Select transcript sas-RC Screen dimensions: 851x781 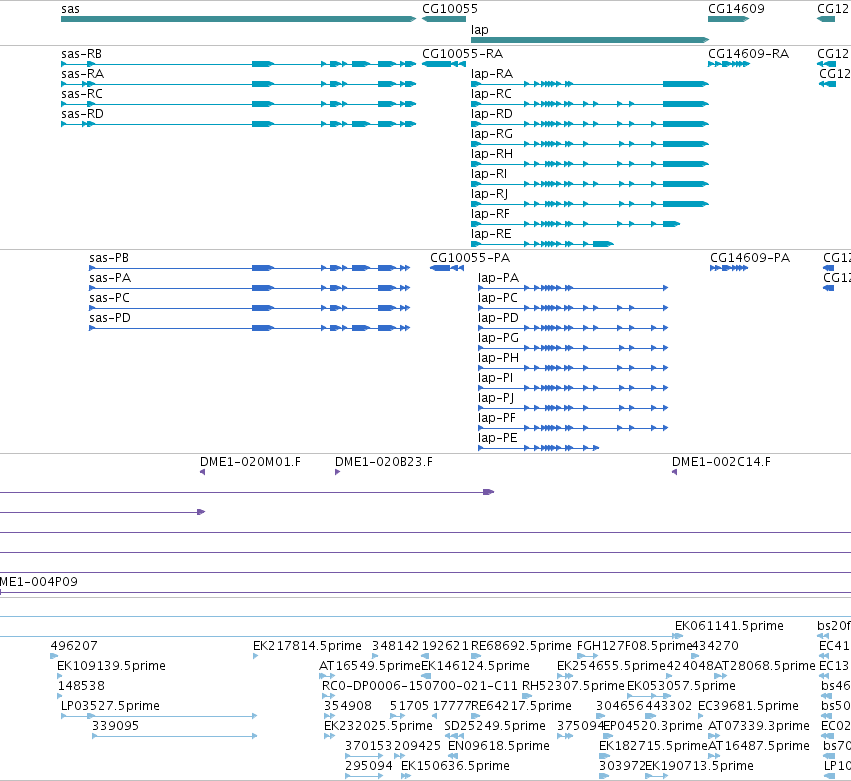238,104
